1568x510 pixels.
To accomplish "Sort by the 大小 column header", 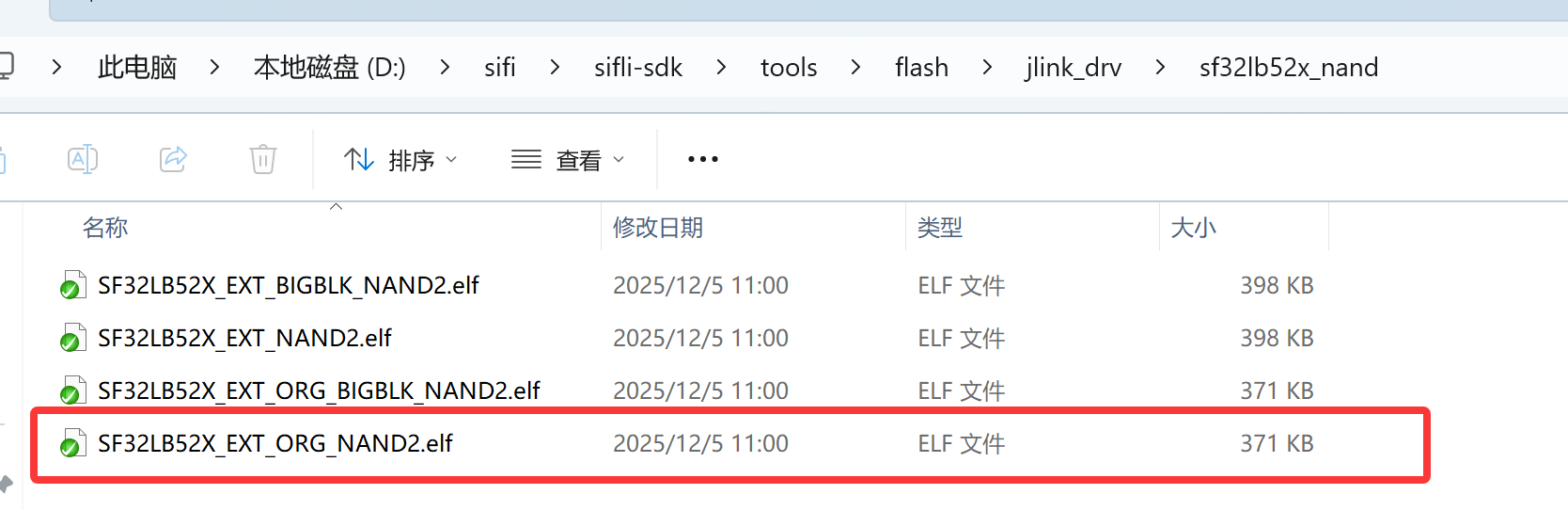I will click(x=1193, y=227).
